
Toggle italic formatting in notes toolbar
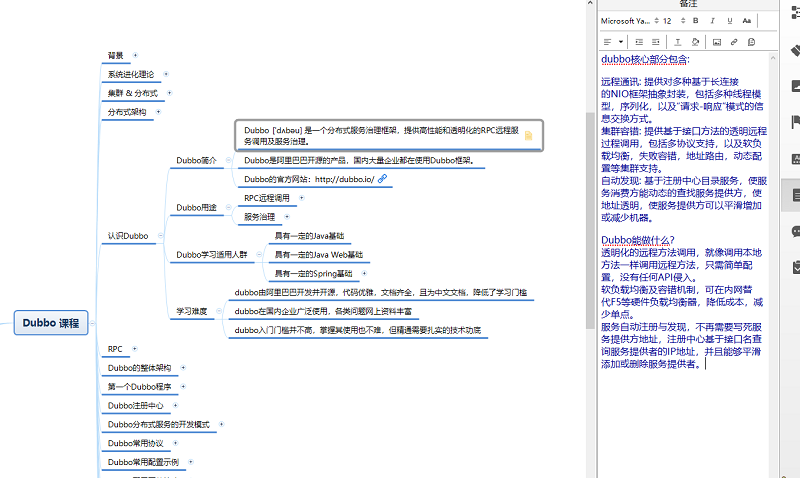pyautogui.click(x=712, y=21)
